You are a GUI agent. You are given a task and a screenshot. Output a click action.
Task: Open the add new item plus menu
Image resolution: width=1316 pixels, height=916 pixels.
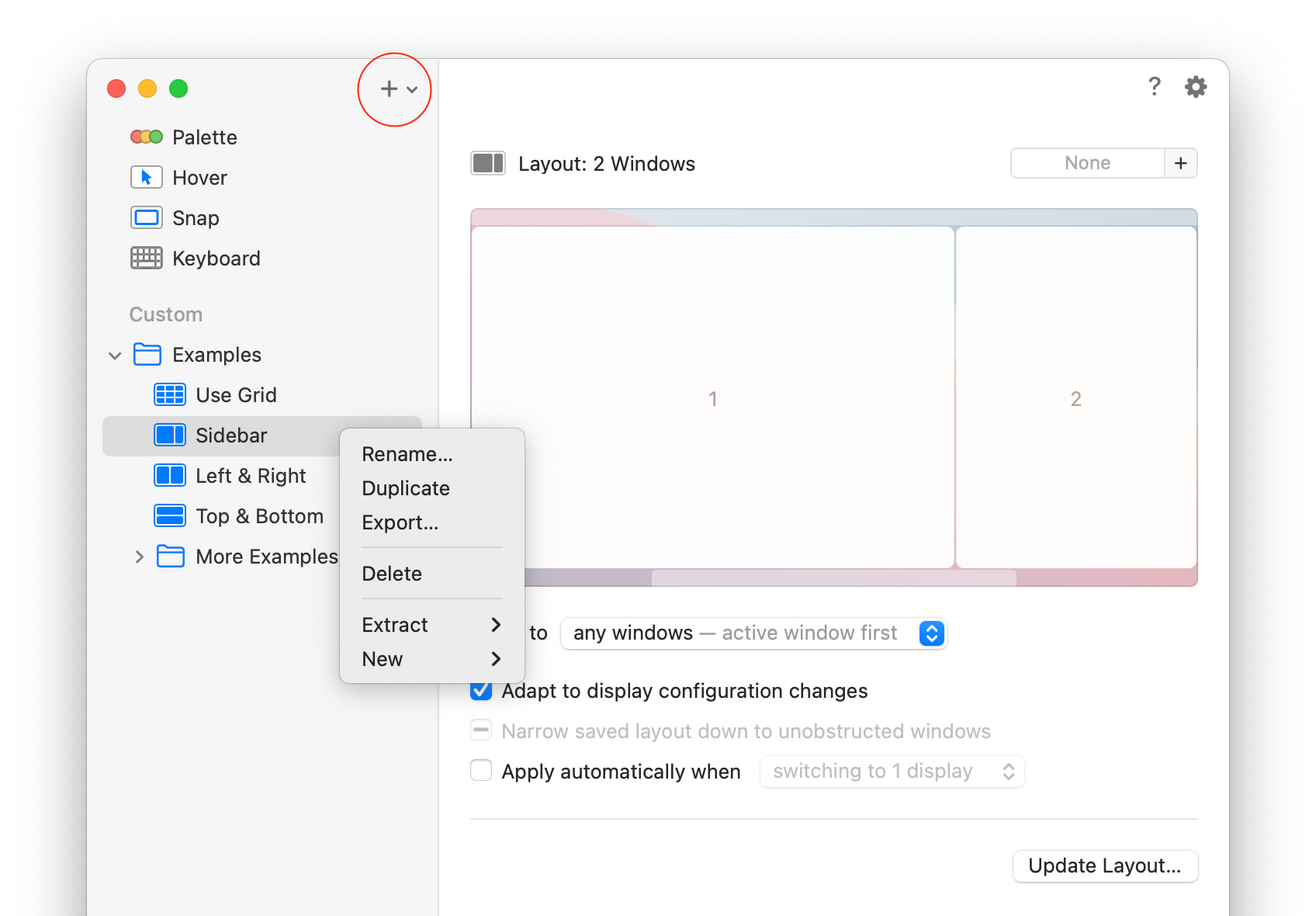pos(399,89)
